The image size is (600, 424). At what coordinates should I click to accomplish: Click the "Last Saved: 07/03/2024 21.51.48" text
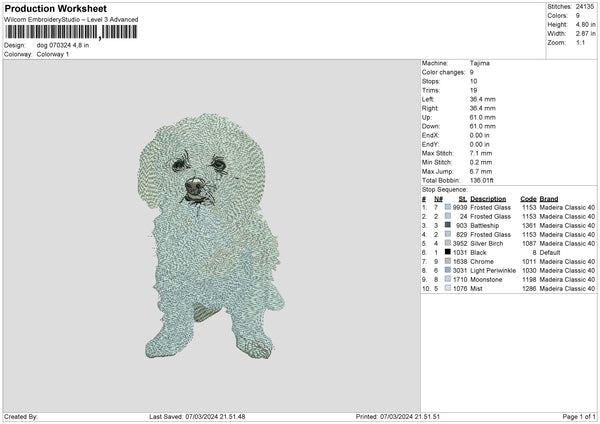pos(197,416)
